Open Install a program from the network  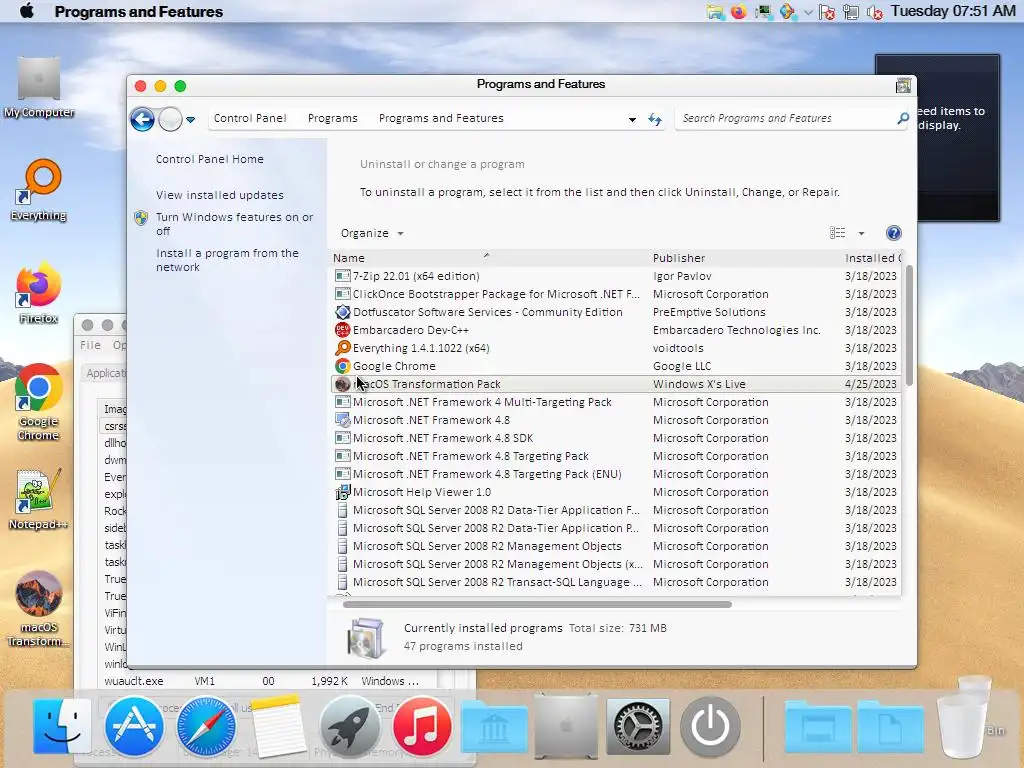227,260
